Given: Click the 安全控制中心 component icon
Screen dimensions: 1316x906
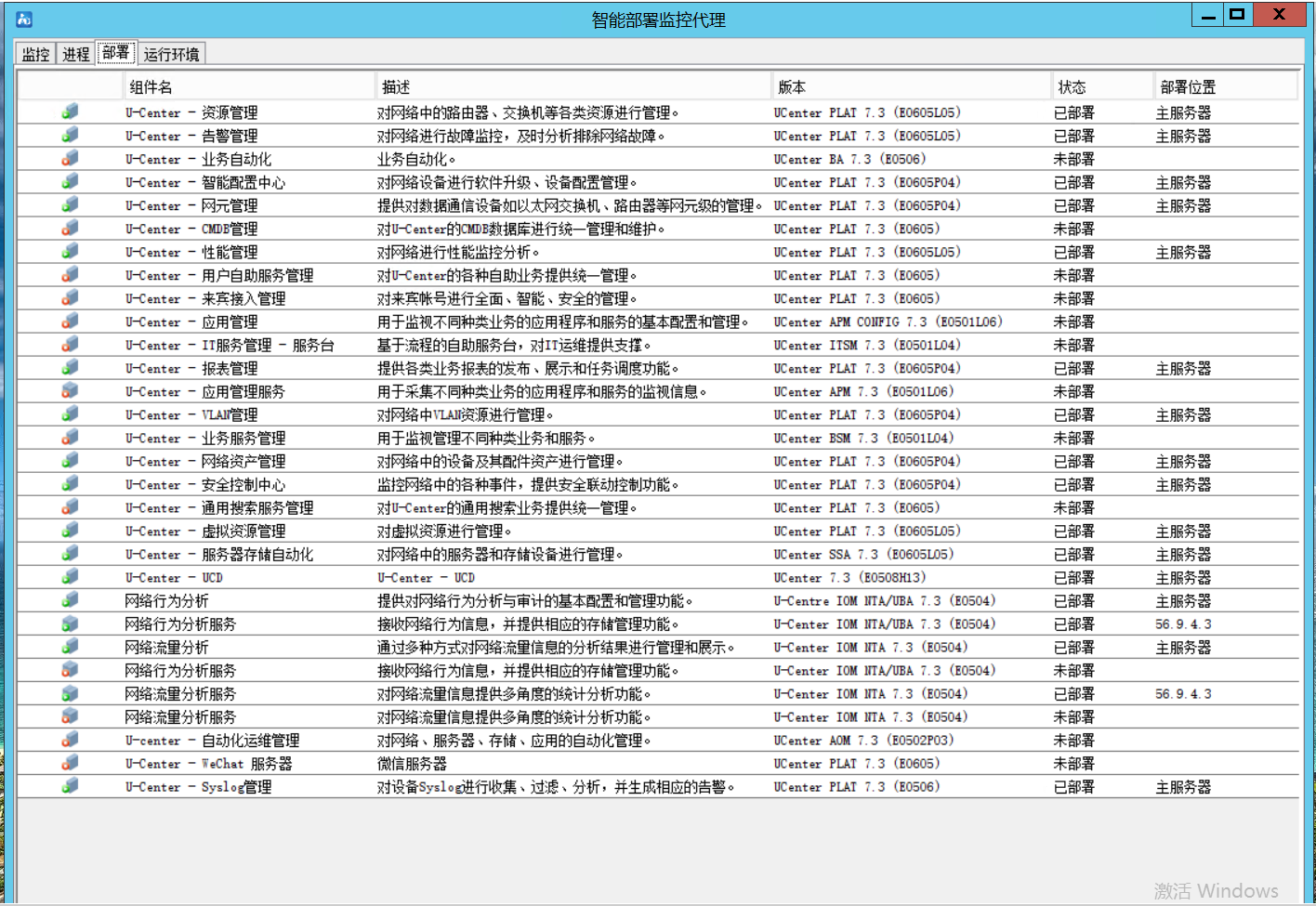Looking at the screenshot, I should [71, 483].
